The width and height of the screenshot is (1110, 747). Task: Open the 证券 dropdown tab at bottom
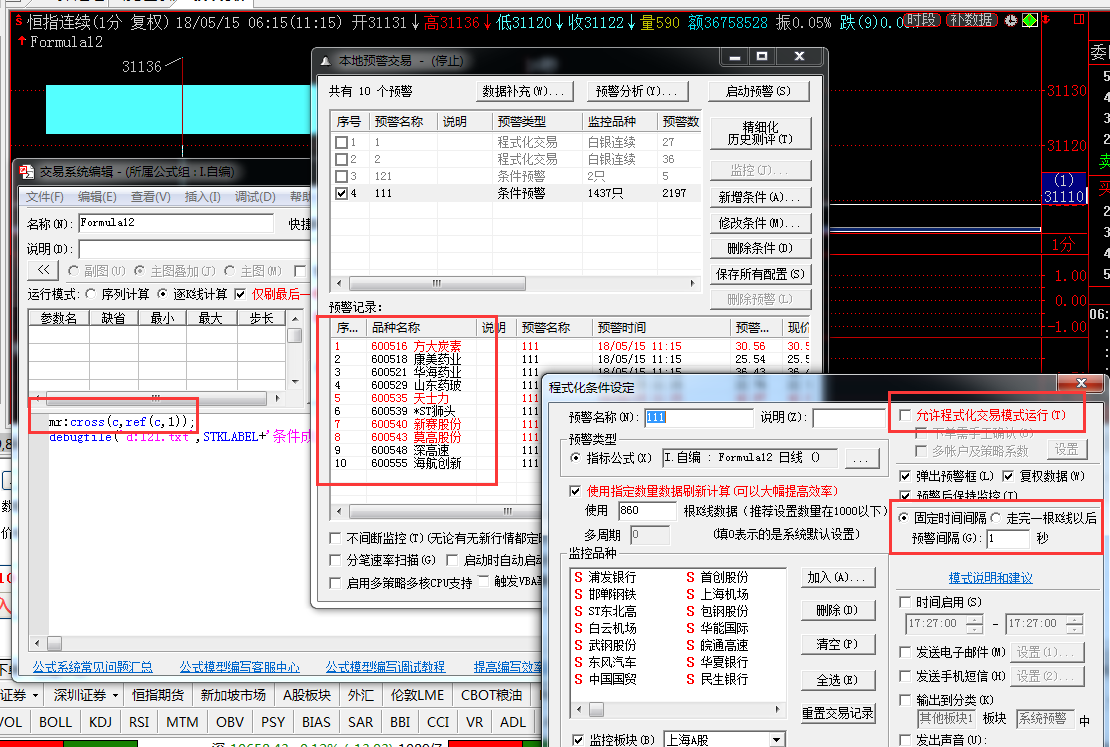click(20, 695)
